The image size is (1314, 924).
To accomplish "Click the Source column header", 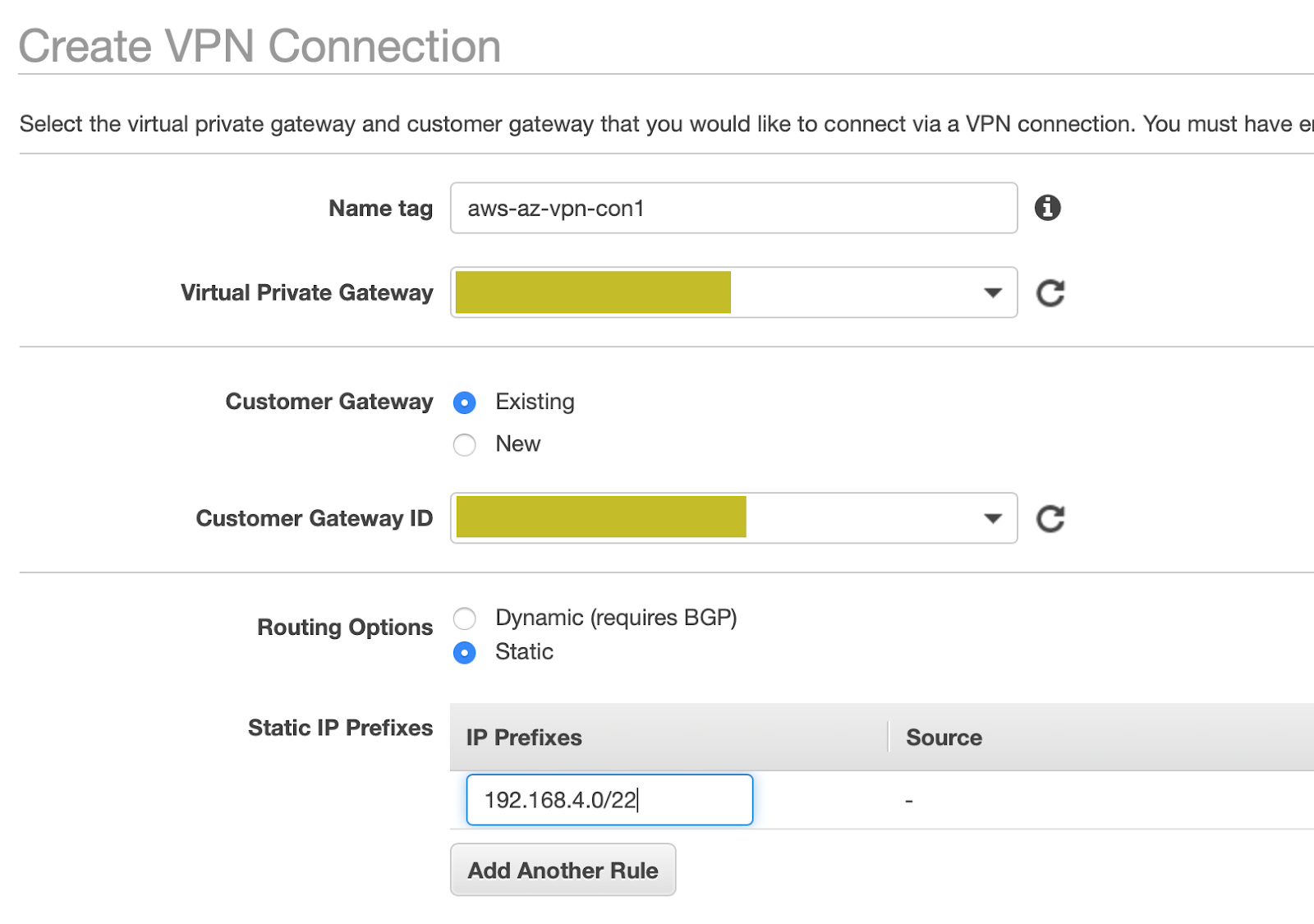I will pos(944,738).
